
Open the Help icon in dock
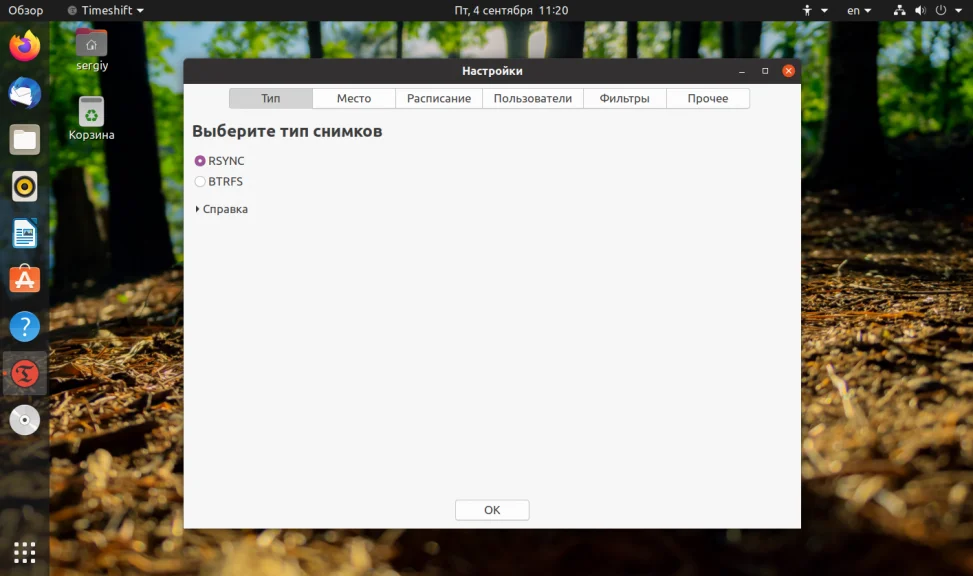25,326
